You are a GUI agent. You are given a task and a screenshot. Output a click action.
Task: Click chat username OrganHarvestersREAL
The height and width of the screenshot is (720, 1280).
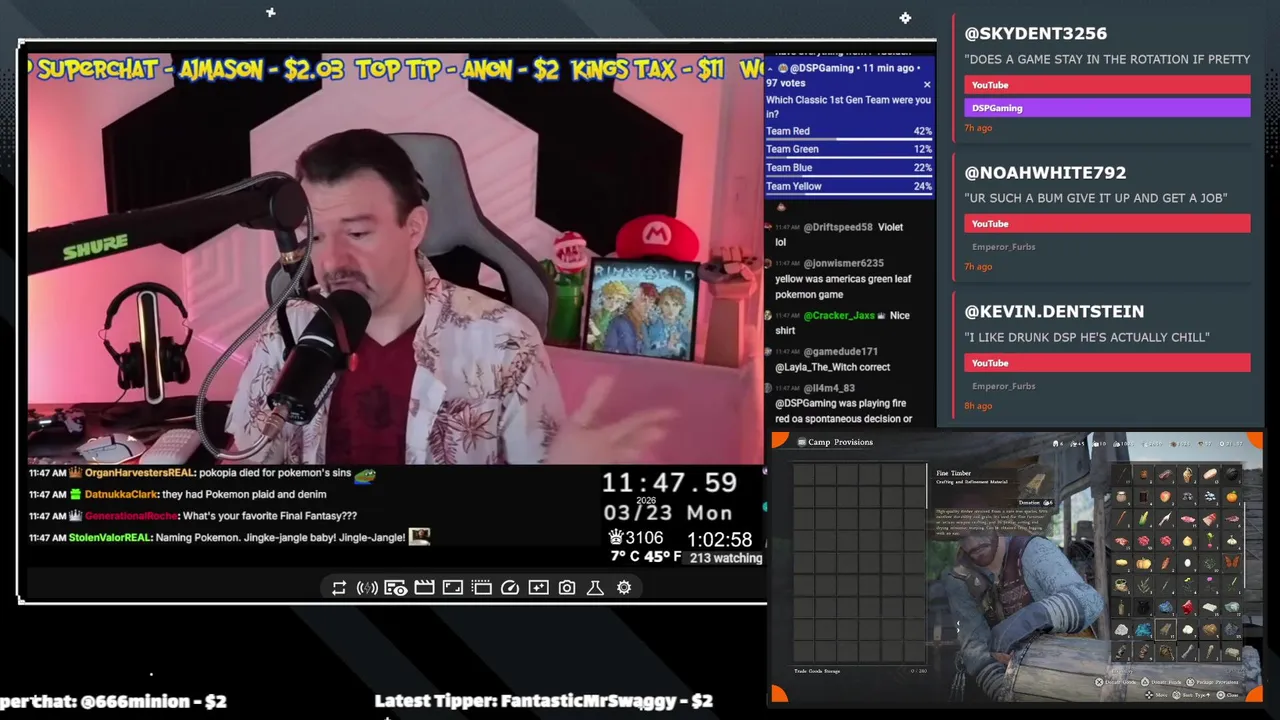pyautogui.click(x=140, y=473)
